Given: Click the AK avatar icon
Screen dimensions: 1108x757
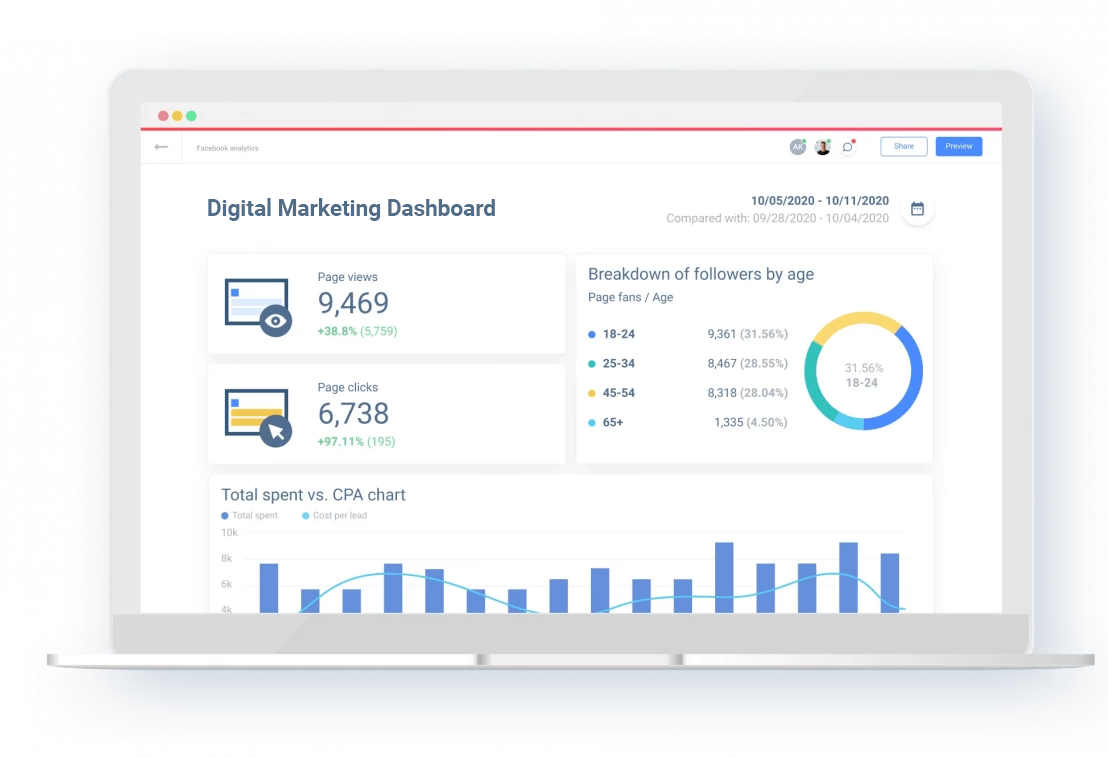Looking at the screenshot, I should tap(798, 146).
